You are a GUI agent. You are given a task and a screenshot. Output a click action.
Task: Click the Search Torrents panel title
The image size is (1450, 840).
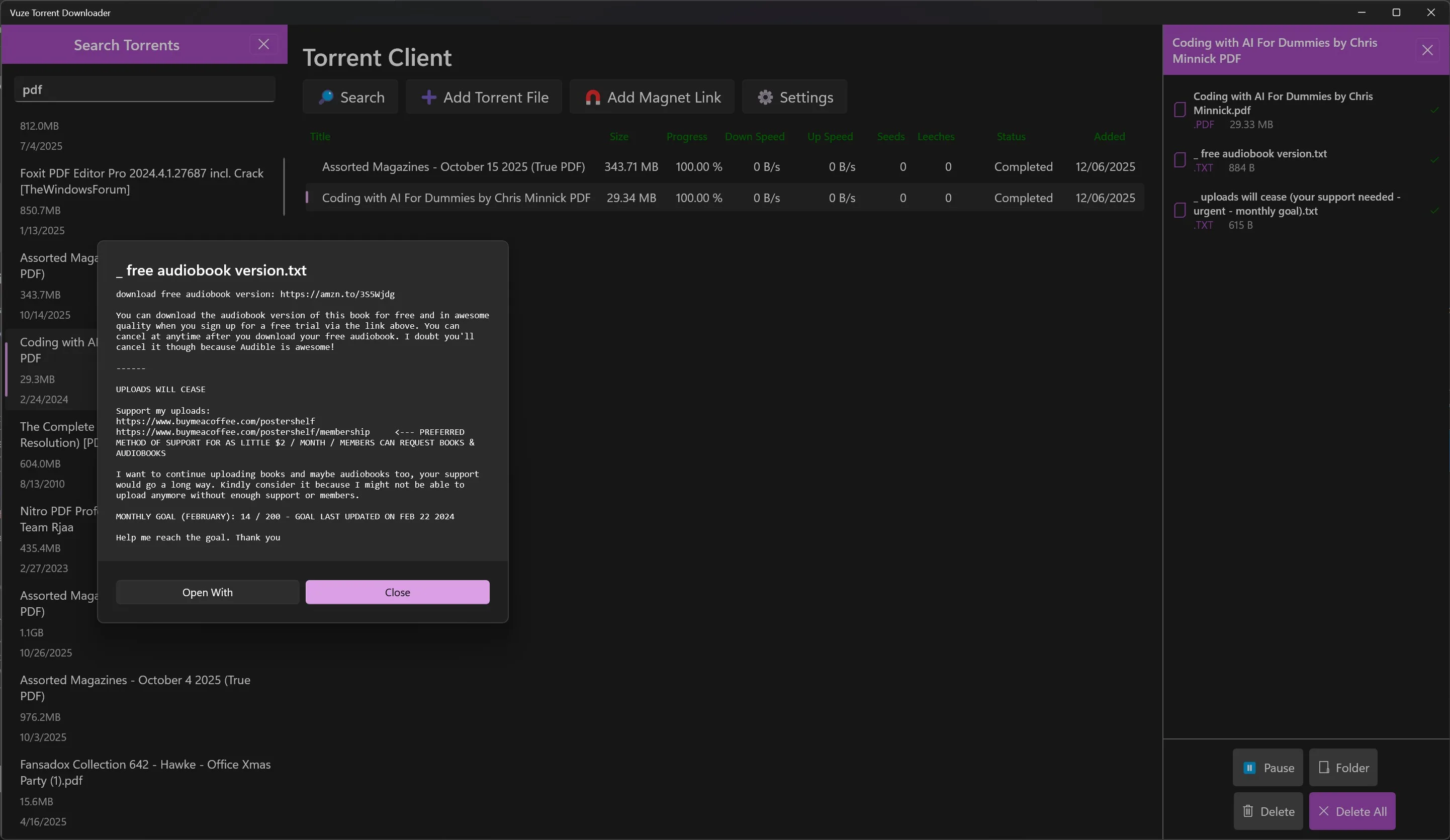point(127,45)
